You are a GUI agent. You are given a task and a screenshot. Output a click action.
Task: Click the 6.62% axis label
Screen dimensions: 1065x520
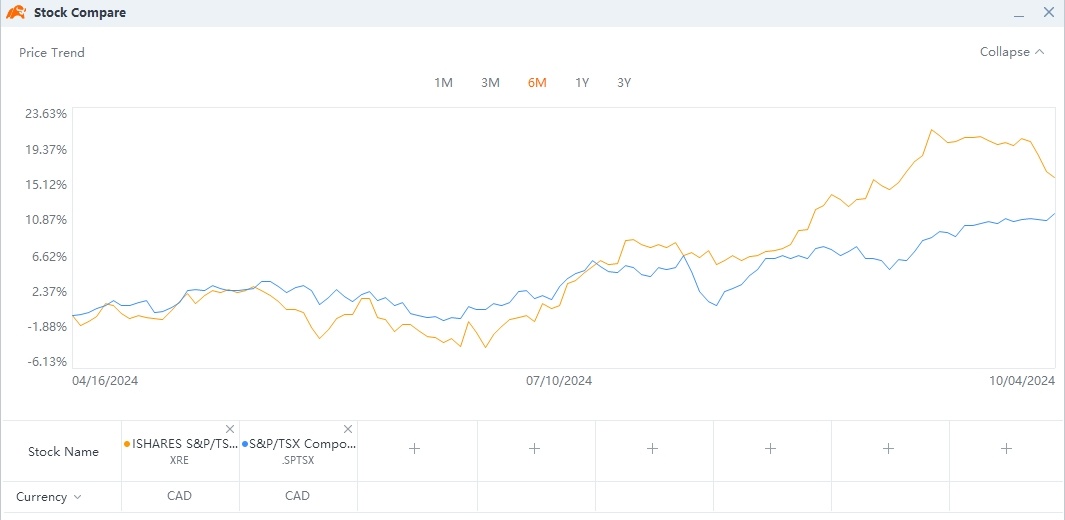(x=49, y=257)
